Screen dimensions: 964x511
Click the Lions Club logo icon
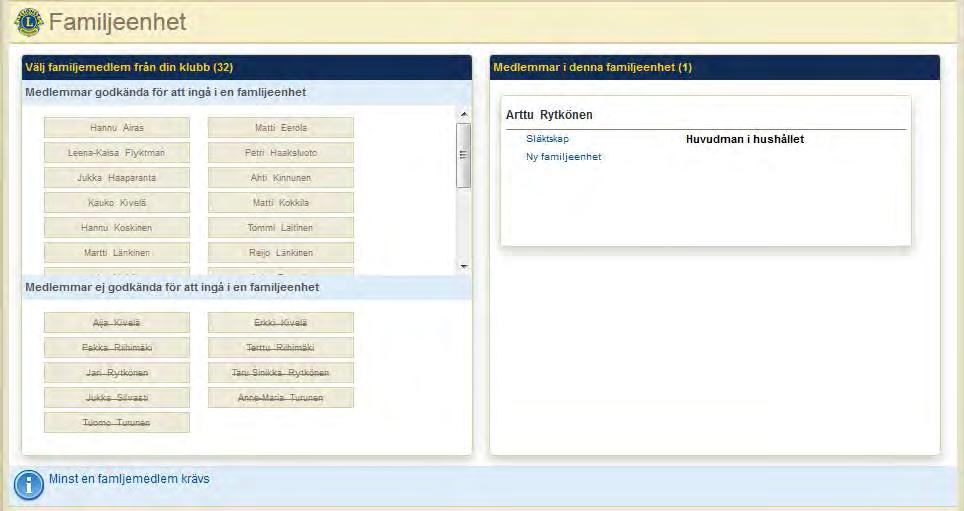(x=29, y=22)
